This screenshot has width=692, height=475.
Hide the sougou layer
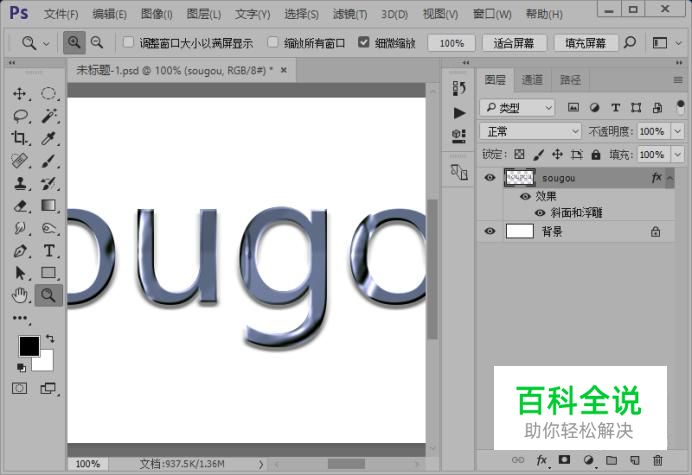(x=489, y=177)
